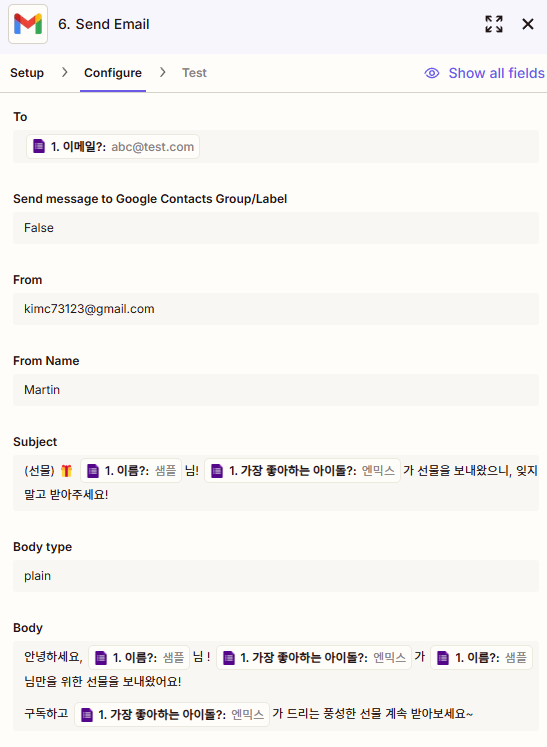Click the From Name Martin field
This screenshot has height=747, width=547.
[x=276, y=390]
